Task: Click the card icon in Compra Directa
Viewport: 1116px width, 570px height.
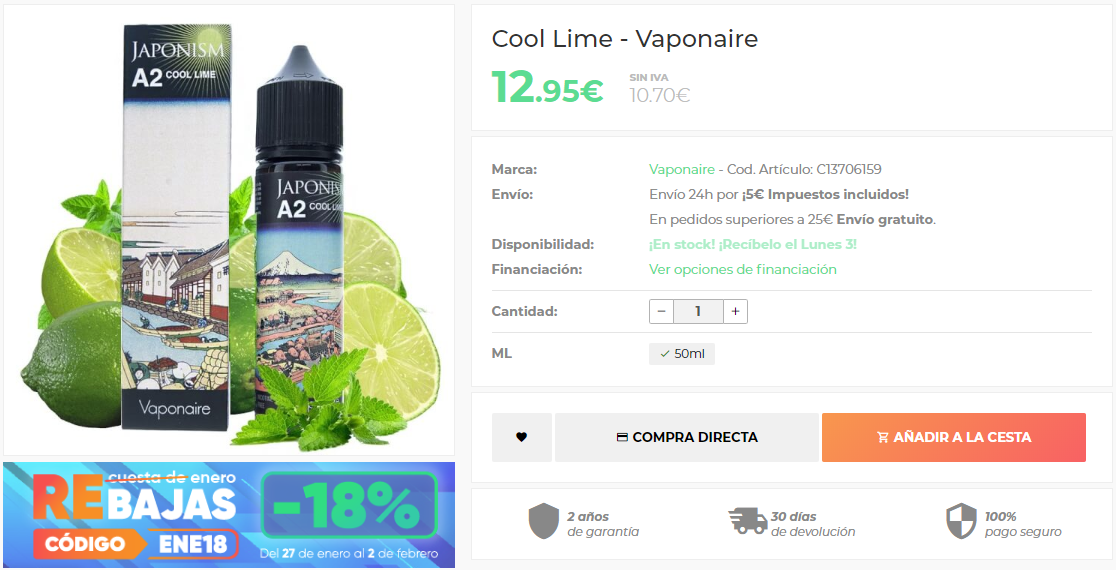Action: 622,438
